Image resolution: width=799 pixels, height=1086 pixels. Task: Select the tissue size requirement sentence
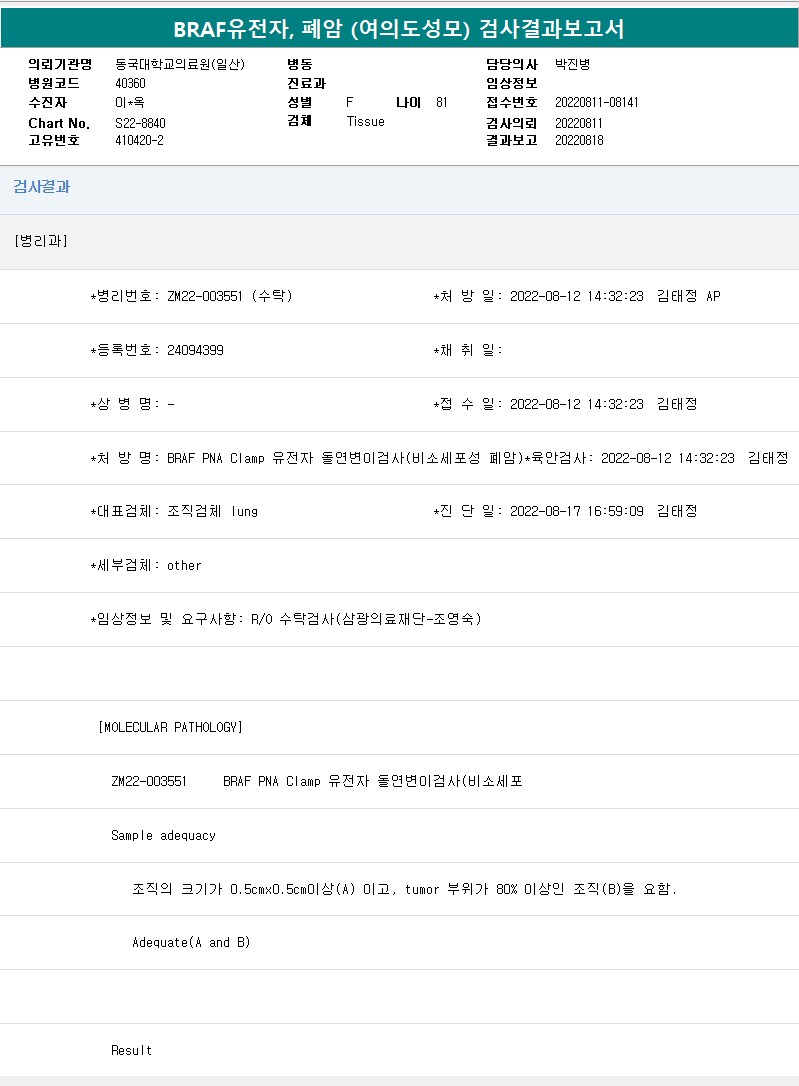(x=404, y=889)
